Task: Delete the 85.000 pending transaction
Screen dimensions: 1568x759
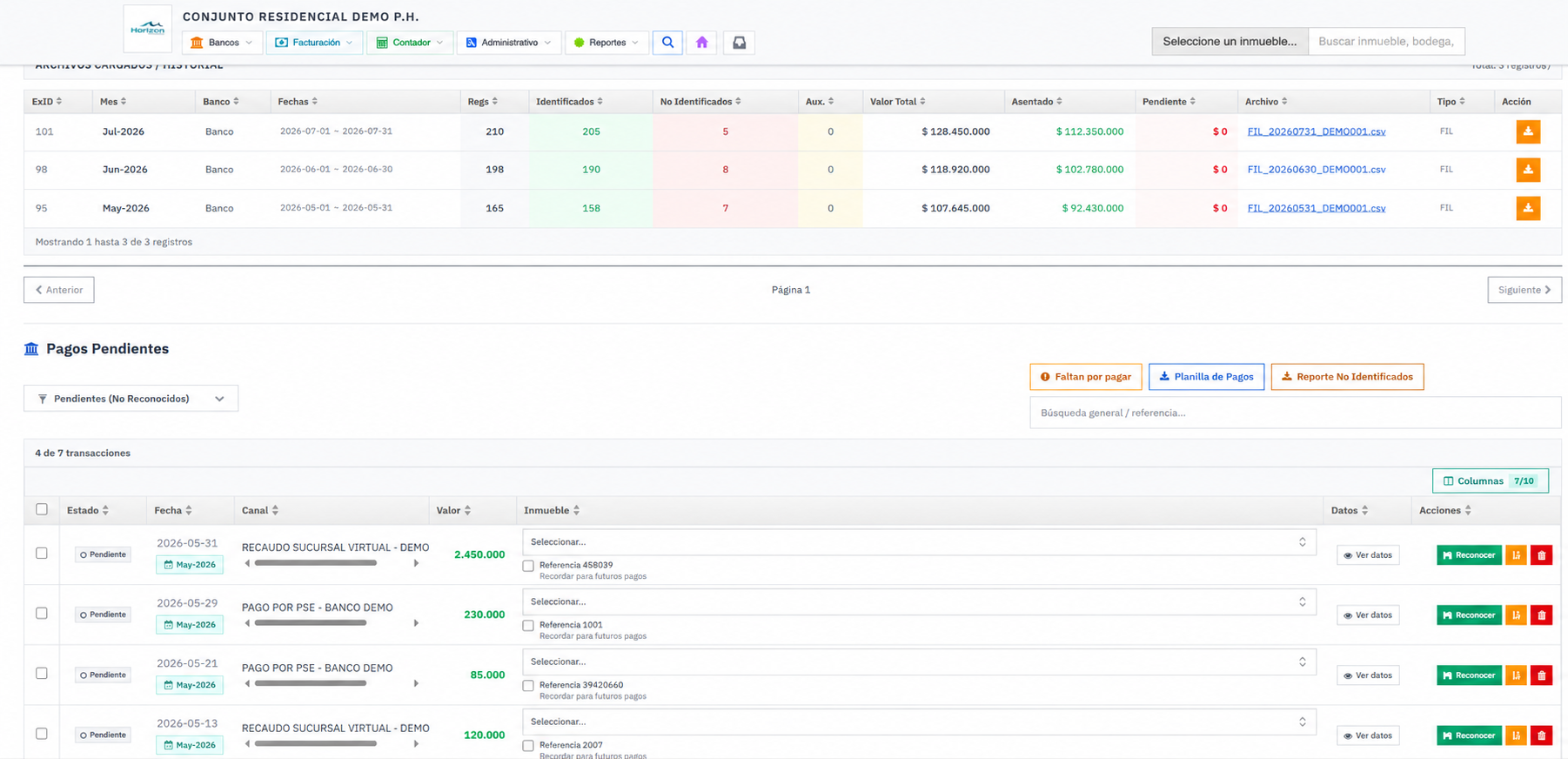Action: point(1542,675)
